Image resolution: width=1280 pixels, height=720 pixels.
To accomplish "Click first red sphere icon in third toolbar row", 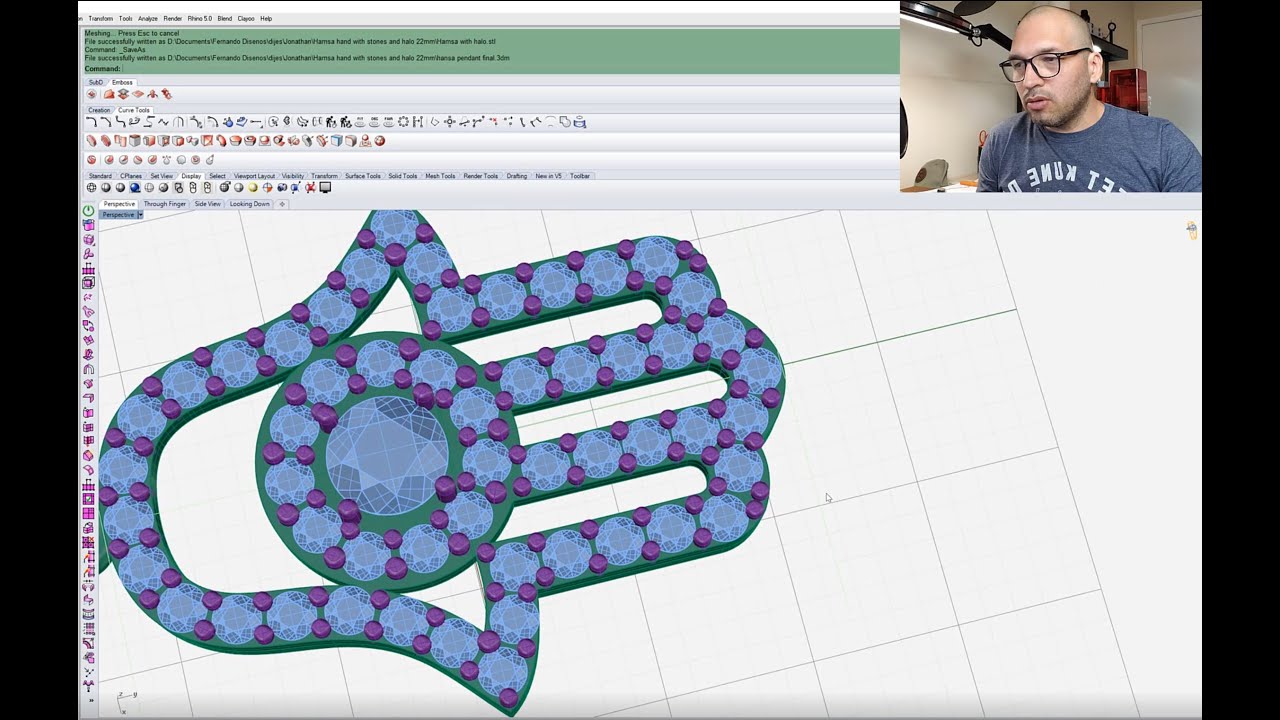I will pyautogui.click(x=91, y=160).
